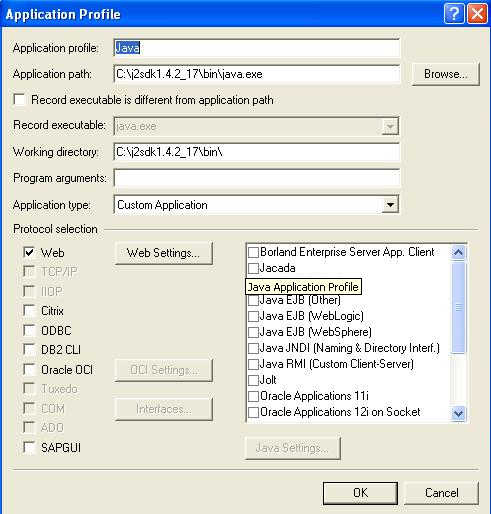
Task: Close the Application Profile dialog
Action: coord(477,14)
